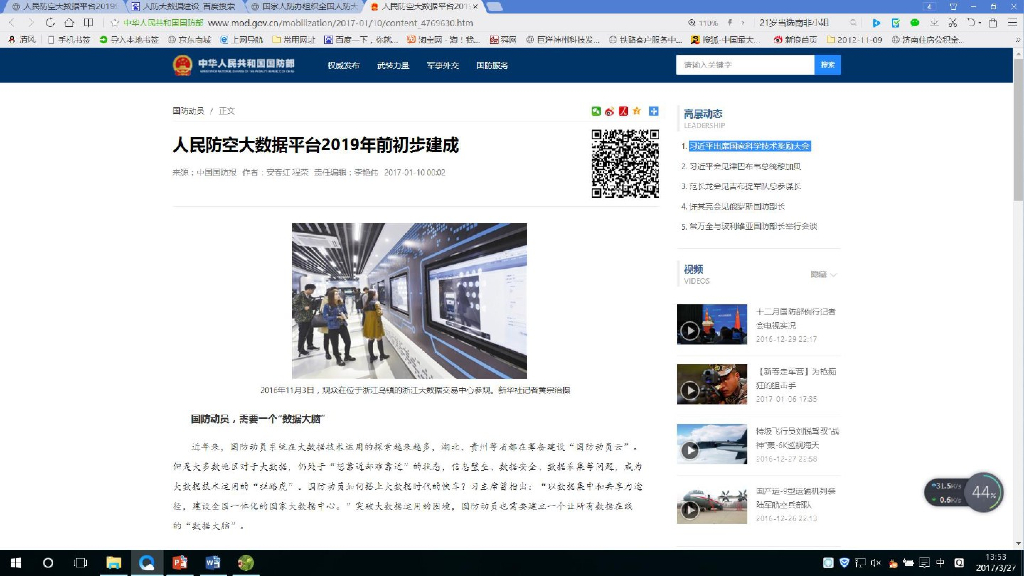This screenshot has width=1024, height=576.
Task: Click the browser address bar URL
Action: (x=340, y=23)
